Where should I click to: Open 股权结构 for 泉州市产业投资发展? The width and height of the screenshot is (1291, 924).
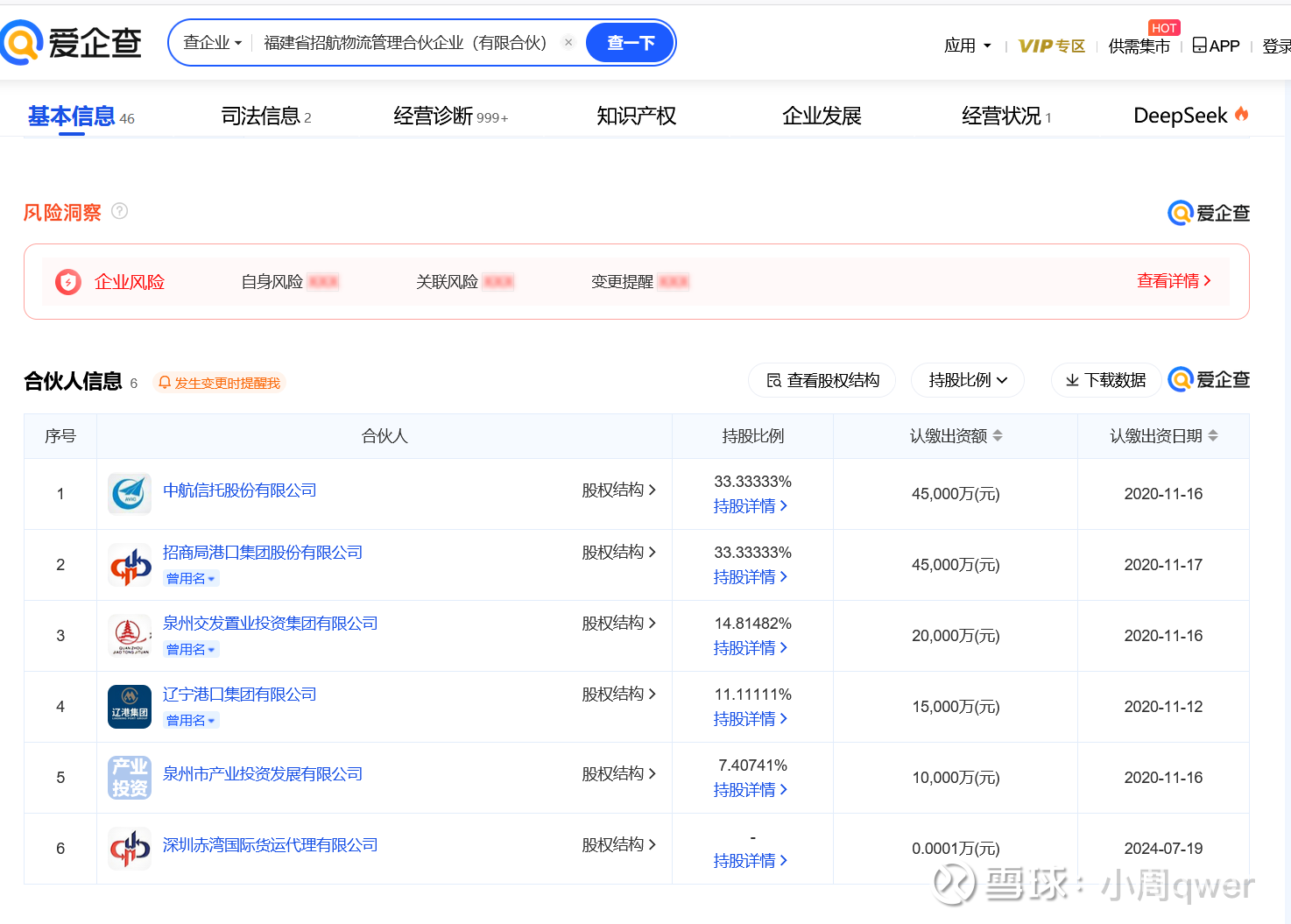pyautogui.click(x=619, y=773)
